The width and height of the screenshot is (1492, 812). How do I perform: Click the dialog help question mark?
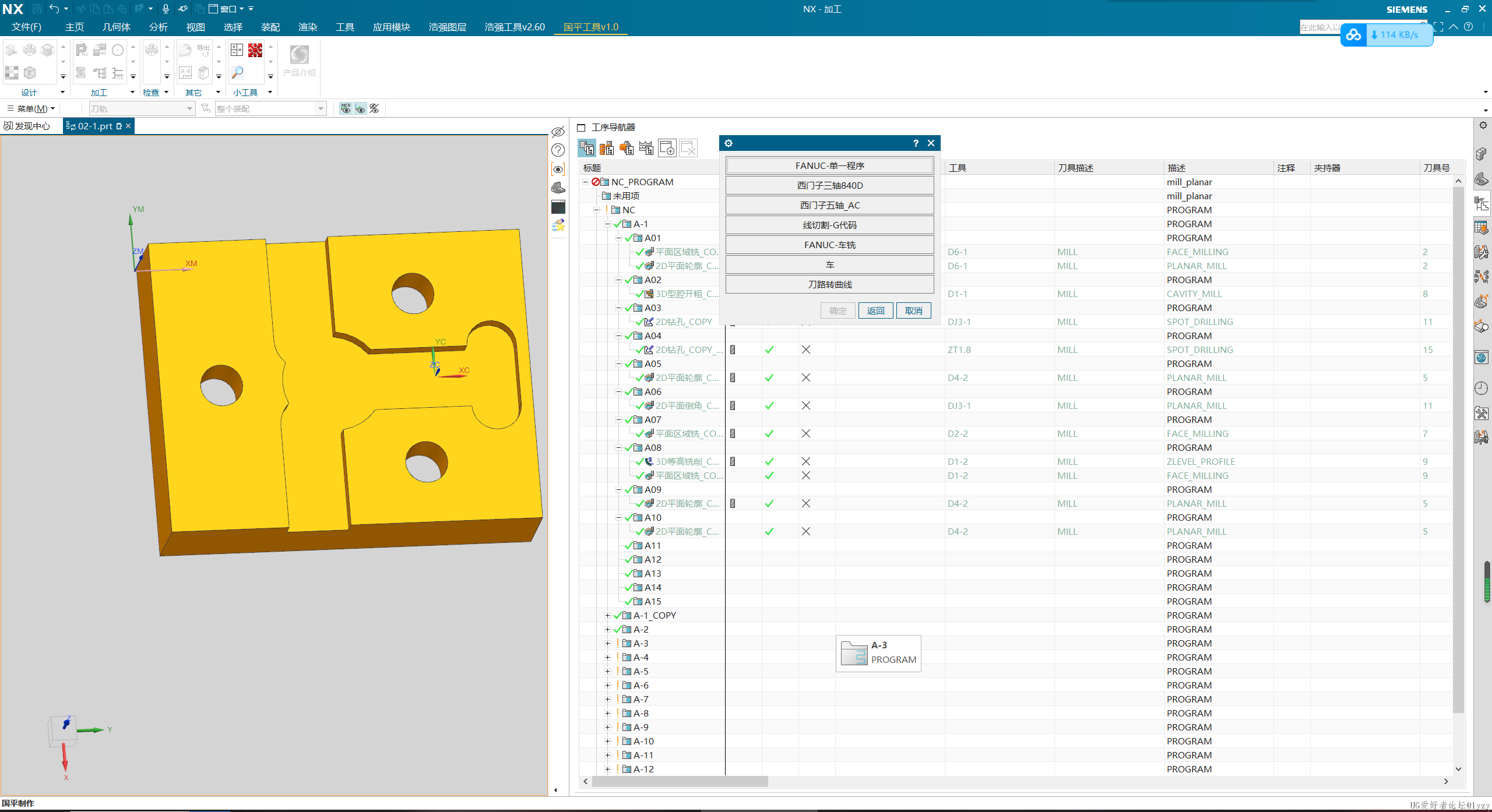(916, 143)
